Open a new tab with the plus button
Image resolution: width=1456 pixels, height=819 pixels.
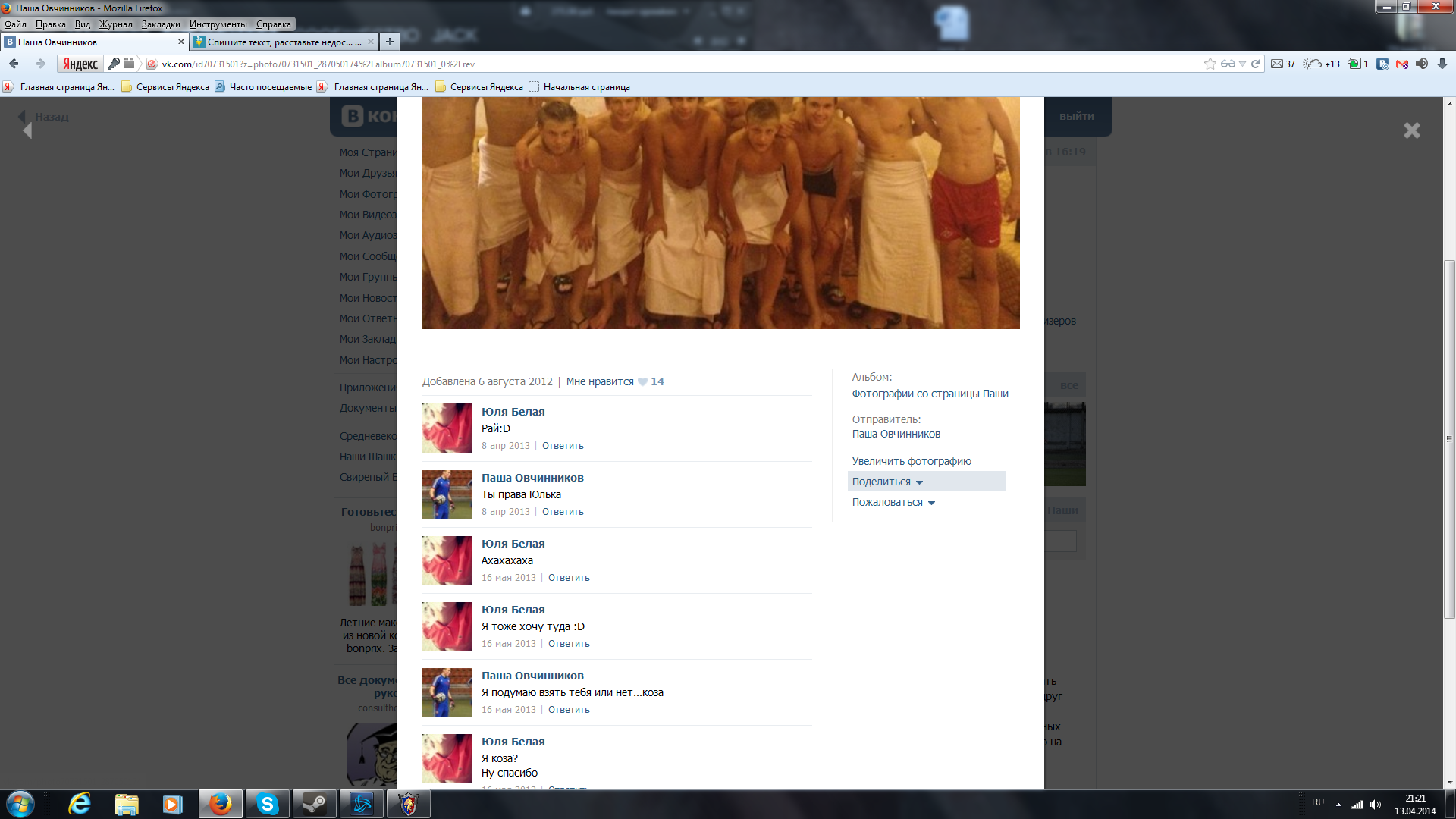click(389, 42)
